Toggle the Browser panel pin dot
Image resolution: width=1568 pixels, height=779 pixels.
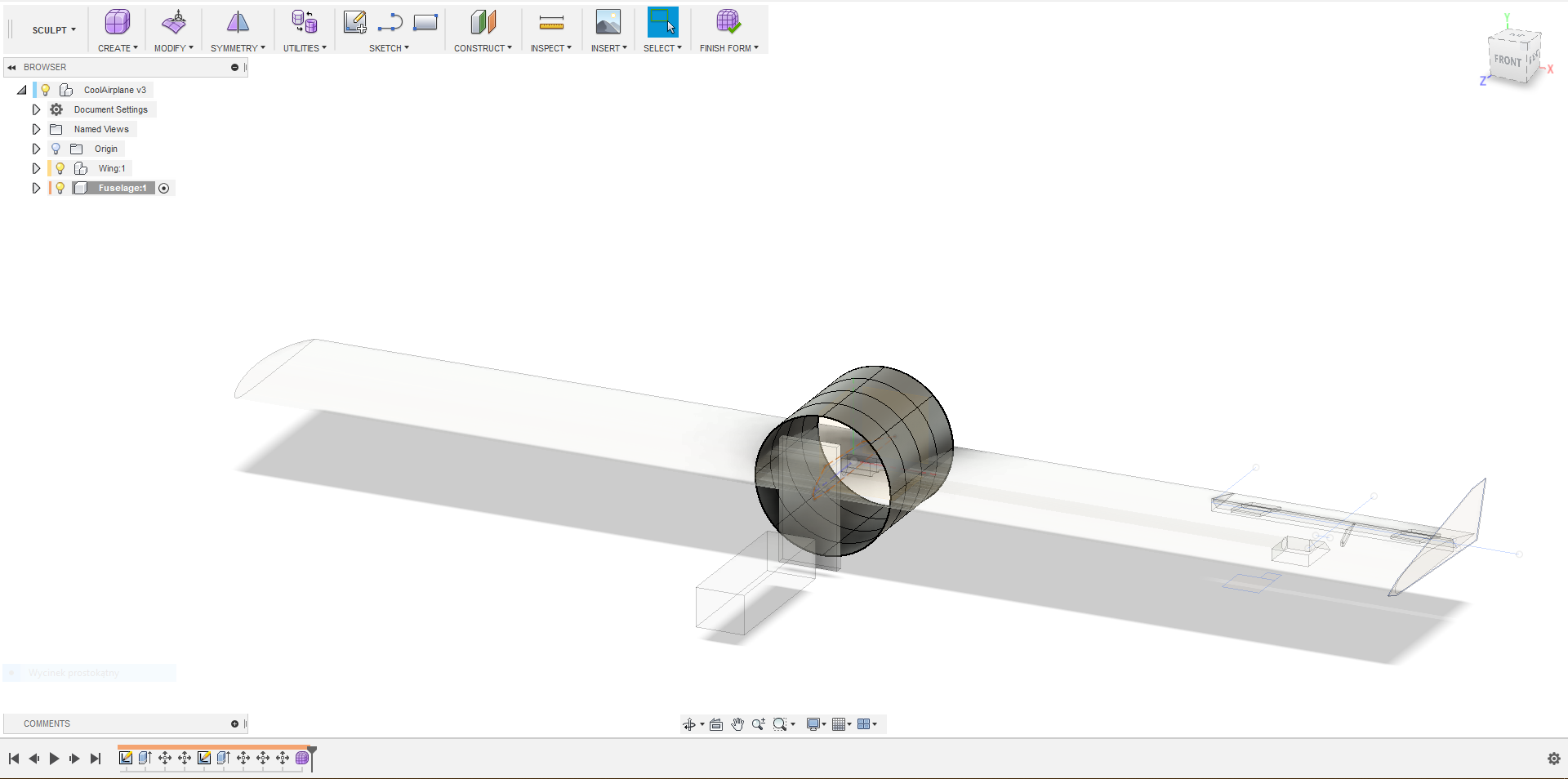pyautogui.click(x=234, y=67)
